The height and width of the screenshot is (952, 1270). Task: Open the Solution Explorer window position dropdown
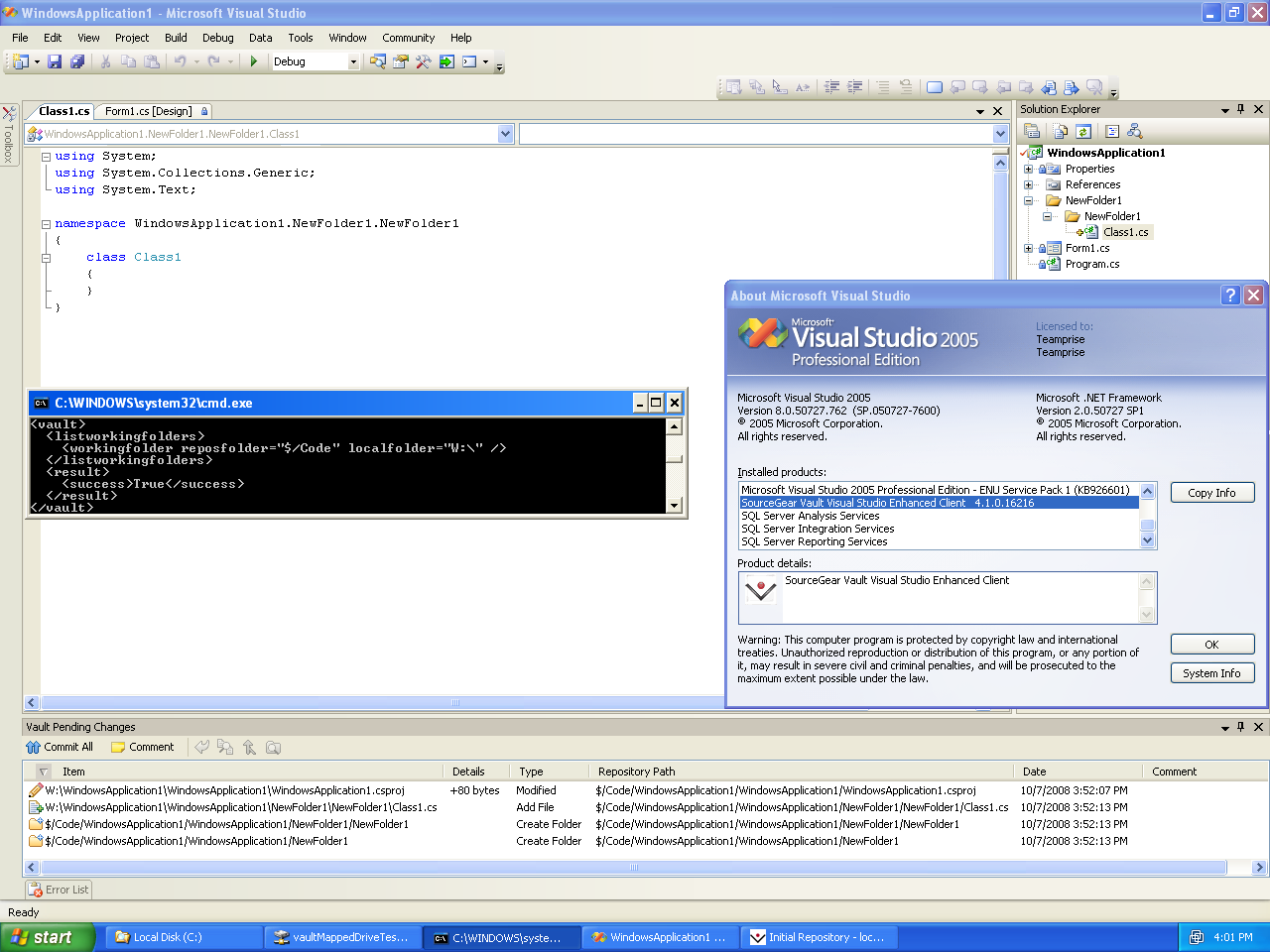[x=1224, y=110]
